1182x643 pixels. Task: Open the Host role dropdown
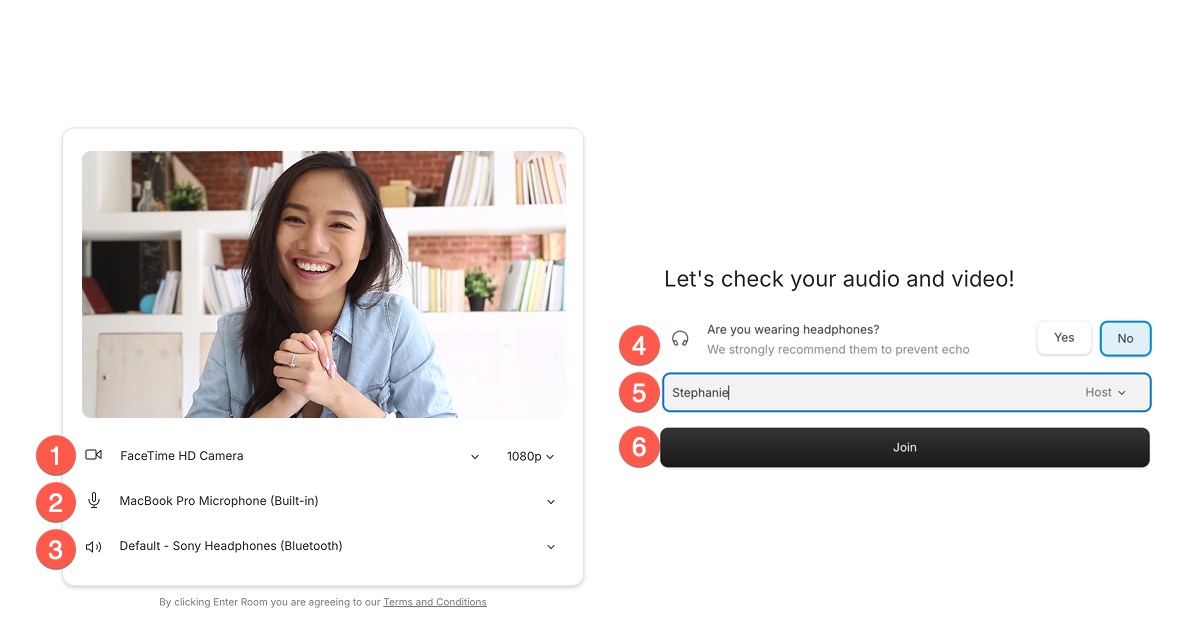tap(1105, 393)
